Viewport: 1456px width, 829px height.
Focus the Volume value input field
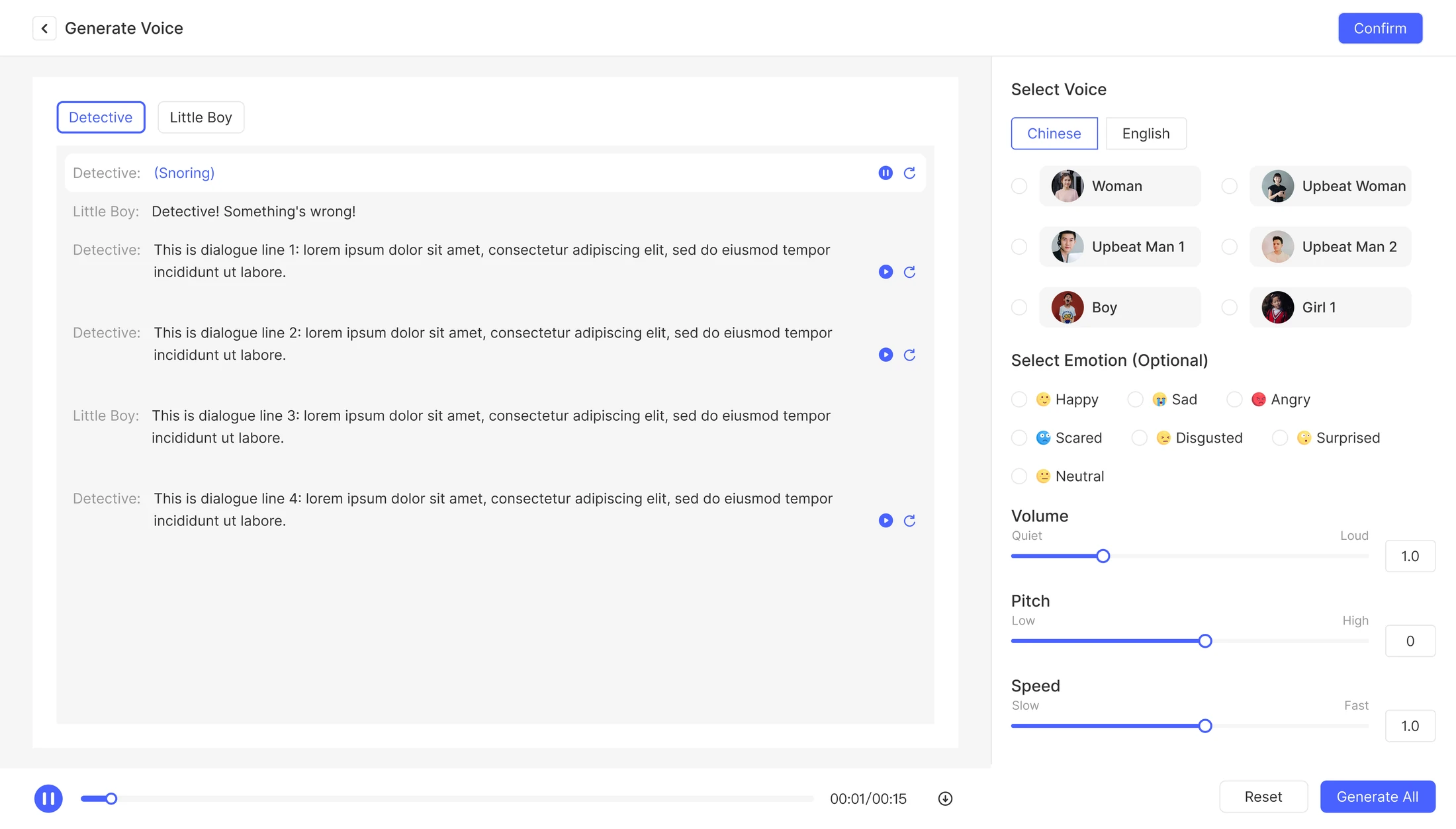pyautogui.click(x=1410, y=556)
